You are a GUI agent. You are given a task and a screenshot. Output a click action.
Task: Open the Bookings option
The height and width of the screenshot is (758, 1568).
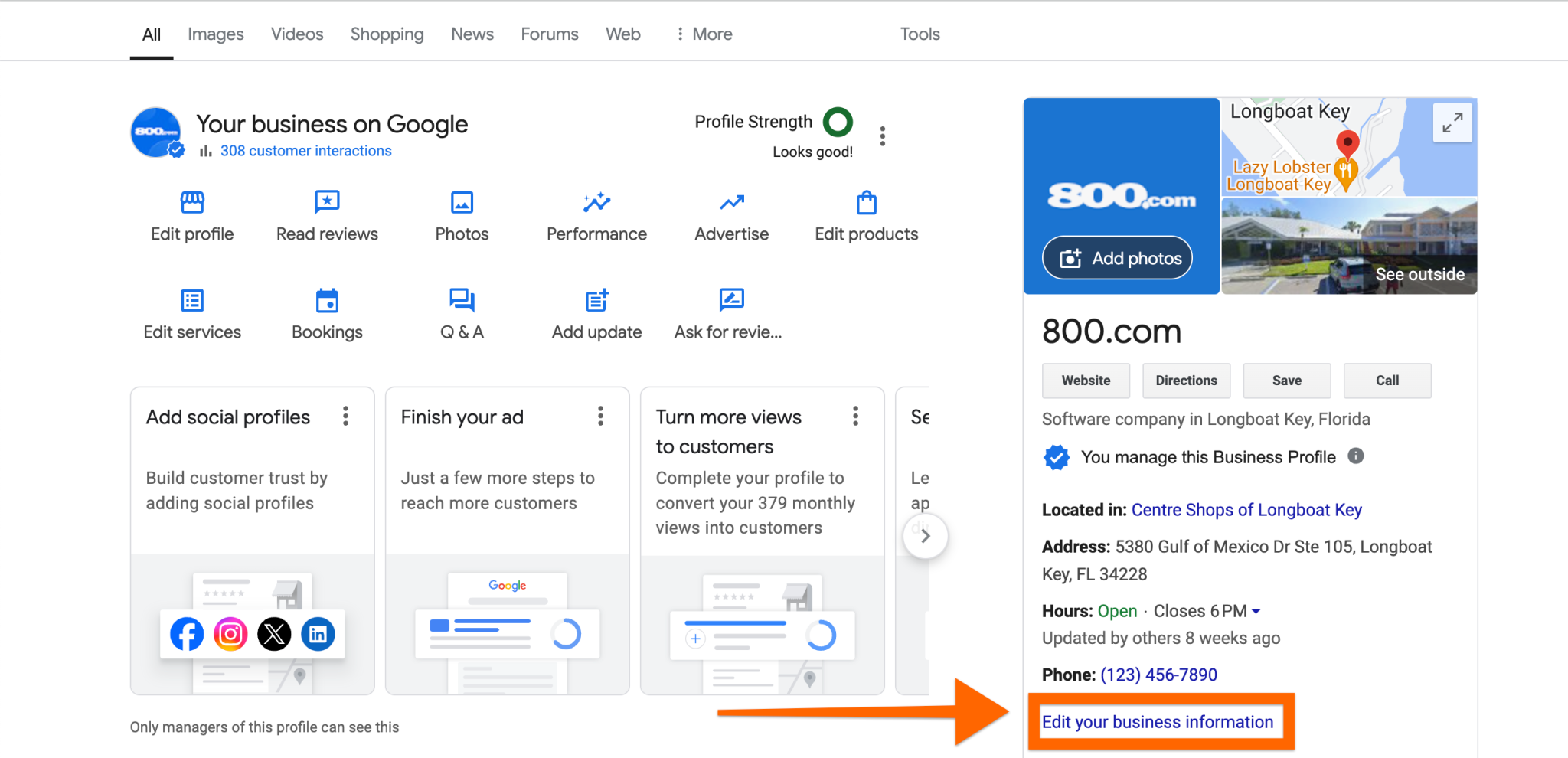[327, 315]
